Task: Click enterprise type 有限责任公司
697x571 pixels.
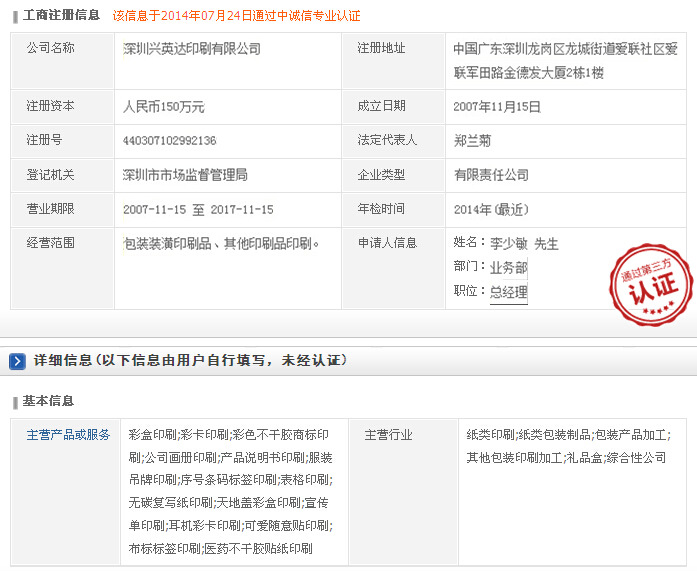Action: point(490,175)
